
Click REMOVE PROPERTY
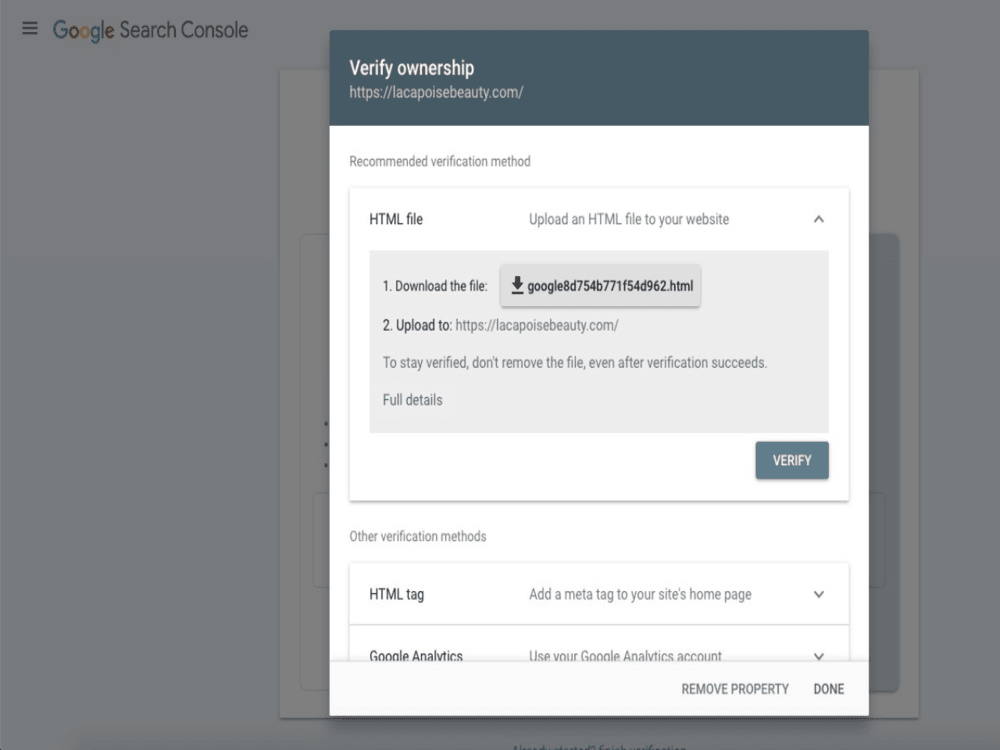coord(735,689)
